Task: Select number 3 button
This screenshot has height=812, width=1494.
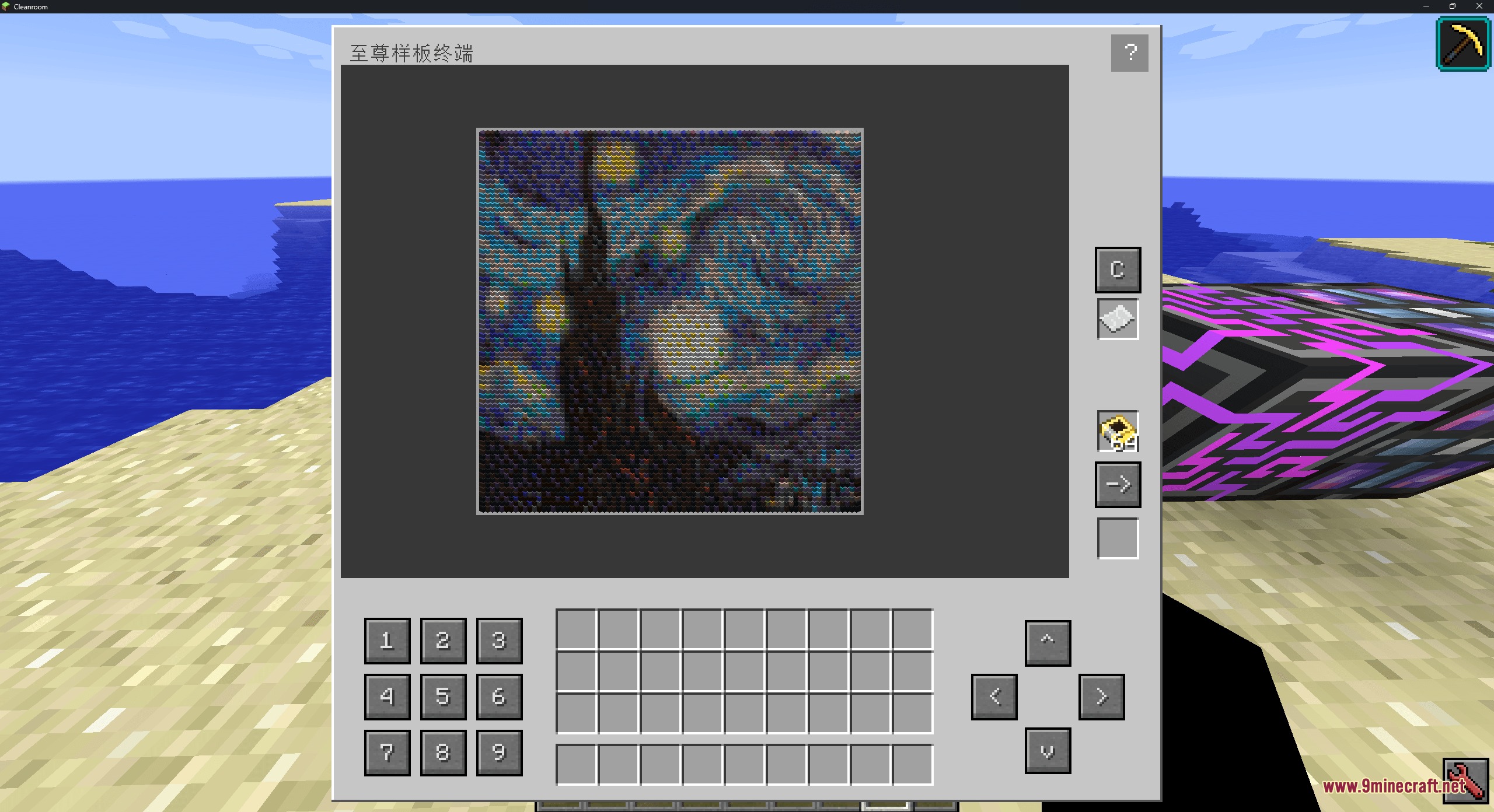Action: [x=499, y=640]
